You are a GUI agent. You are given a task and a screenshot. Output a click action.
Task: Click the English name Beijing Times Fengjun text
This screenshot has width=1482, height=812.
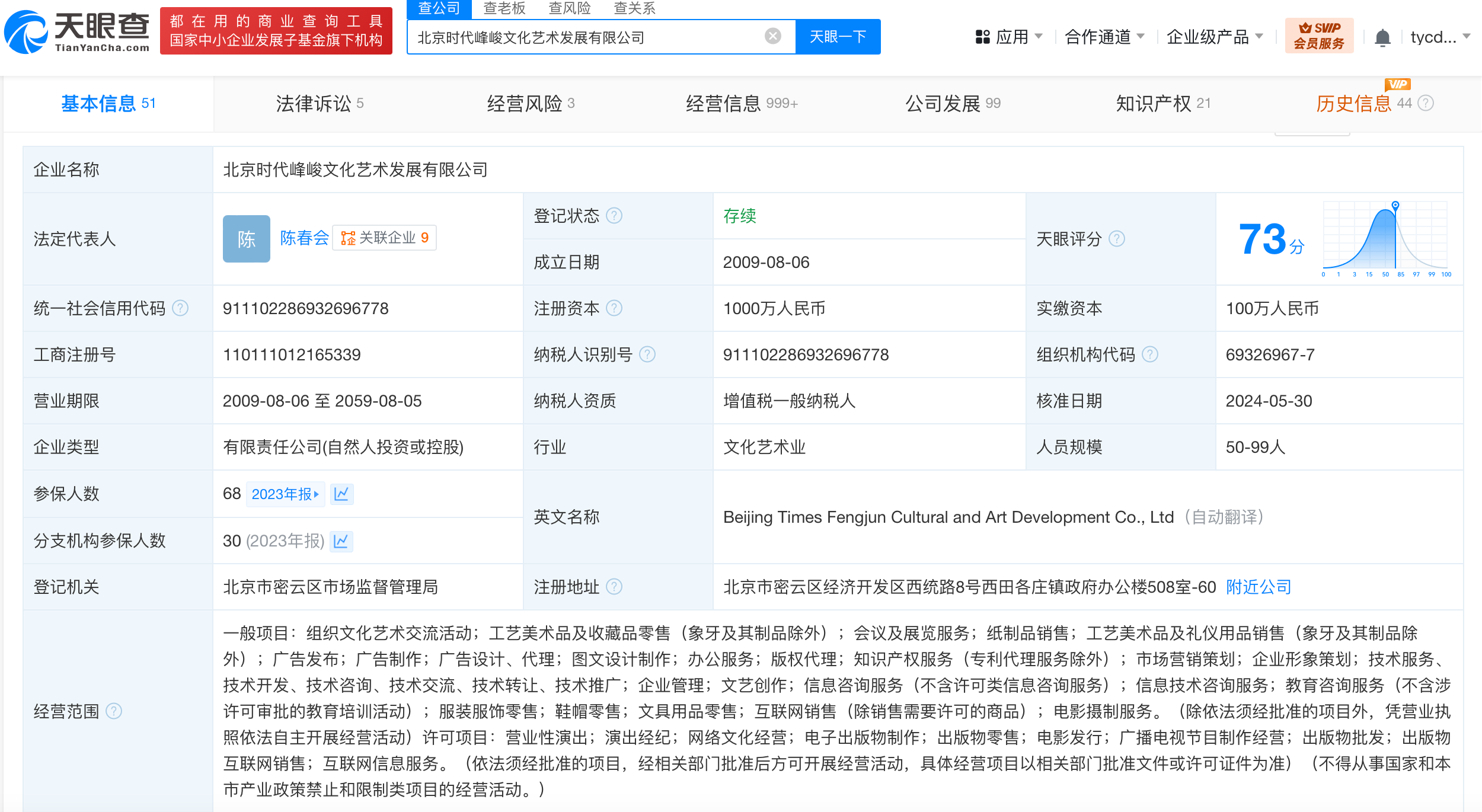948,517
